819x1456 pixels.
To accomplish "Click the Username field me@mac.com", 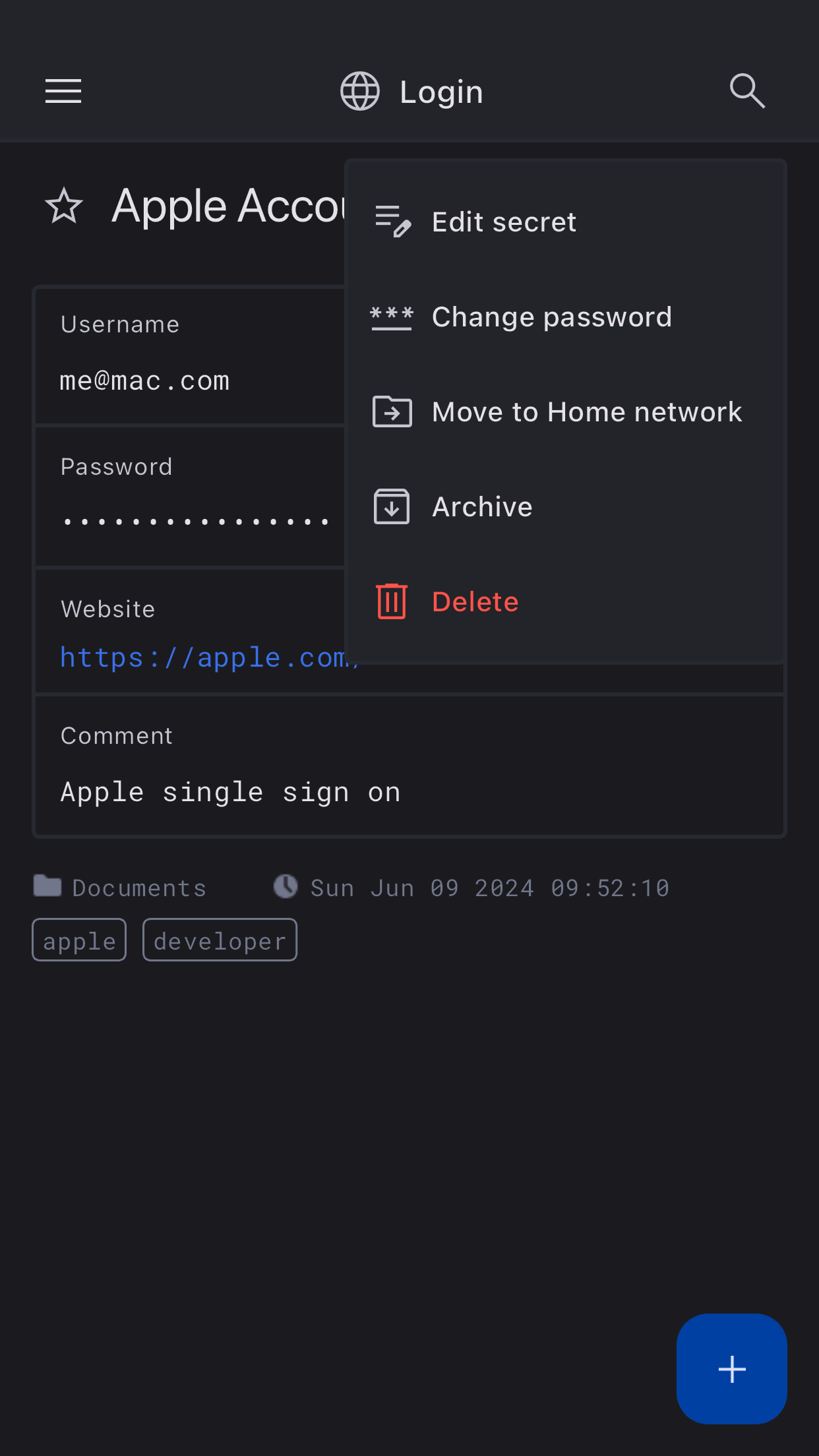I will coord(145,381).
